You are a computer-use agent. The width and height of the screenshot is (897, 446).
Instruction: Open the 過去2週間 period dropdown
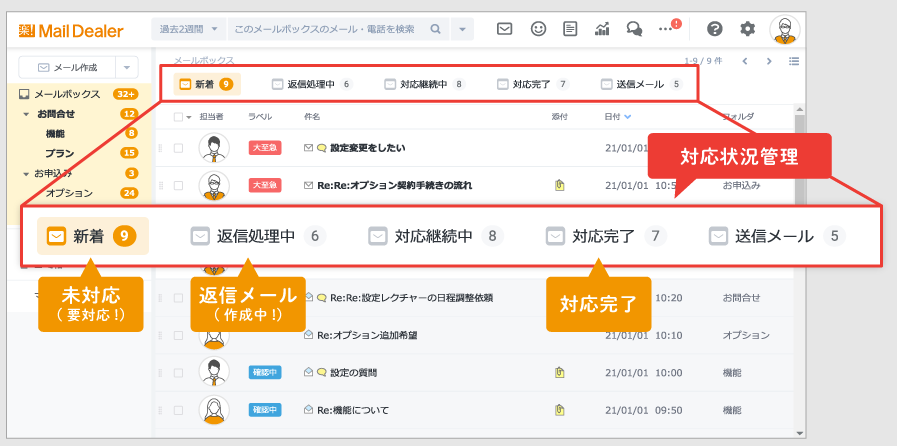(x=189, y=29)
